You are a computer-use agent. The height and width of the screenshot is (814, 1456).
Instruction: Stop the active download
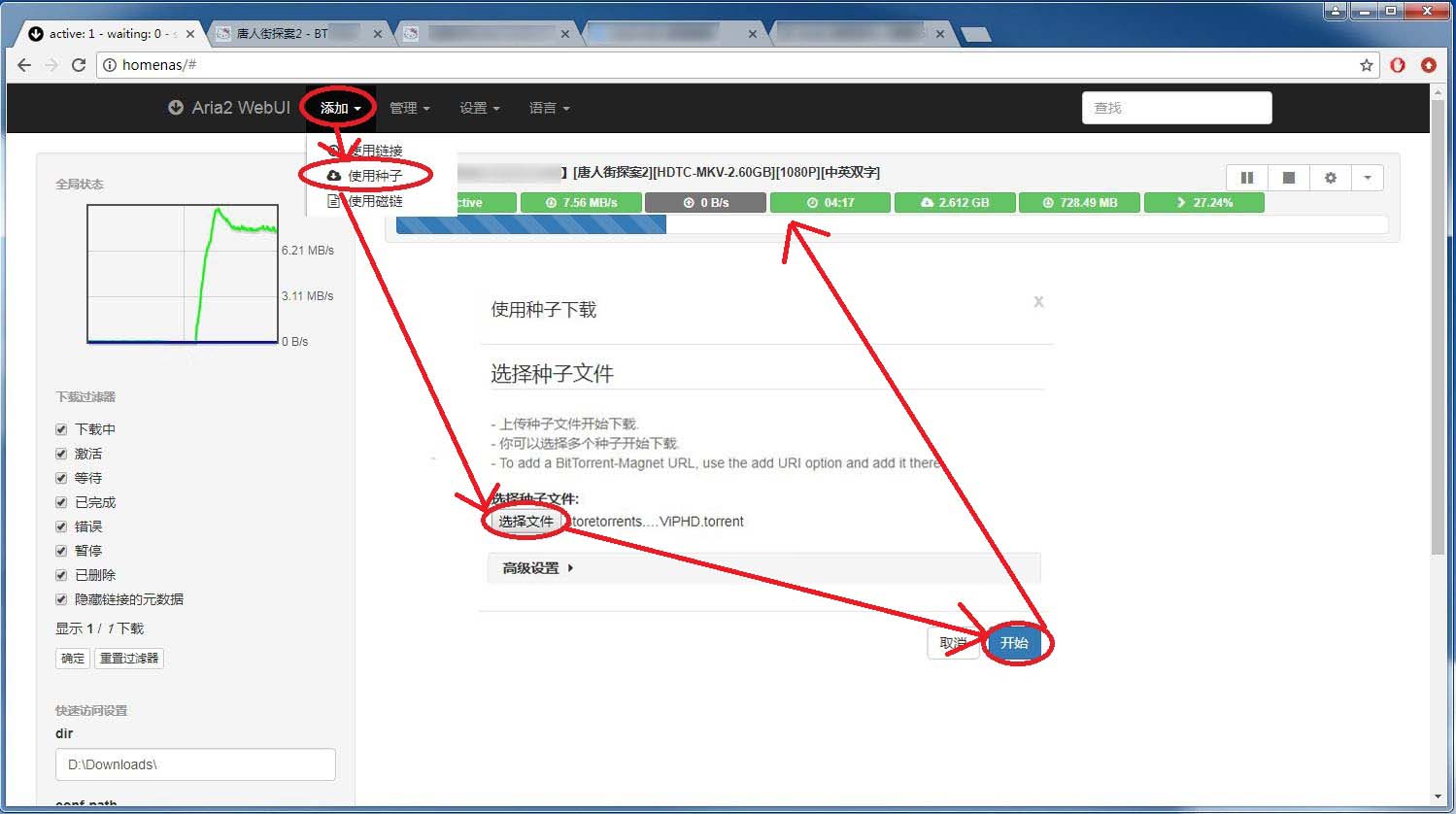tap(1289, 178)
